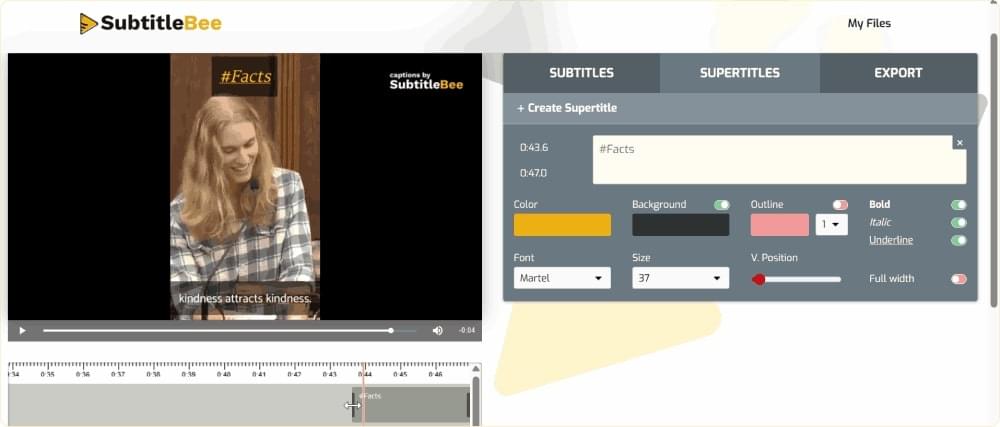Viewport: 1000px width, 427px height.
Task: Click the #Facts overlay in video preview
Action: pos(245,77)
